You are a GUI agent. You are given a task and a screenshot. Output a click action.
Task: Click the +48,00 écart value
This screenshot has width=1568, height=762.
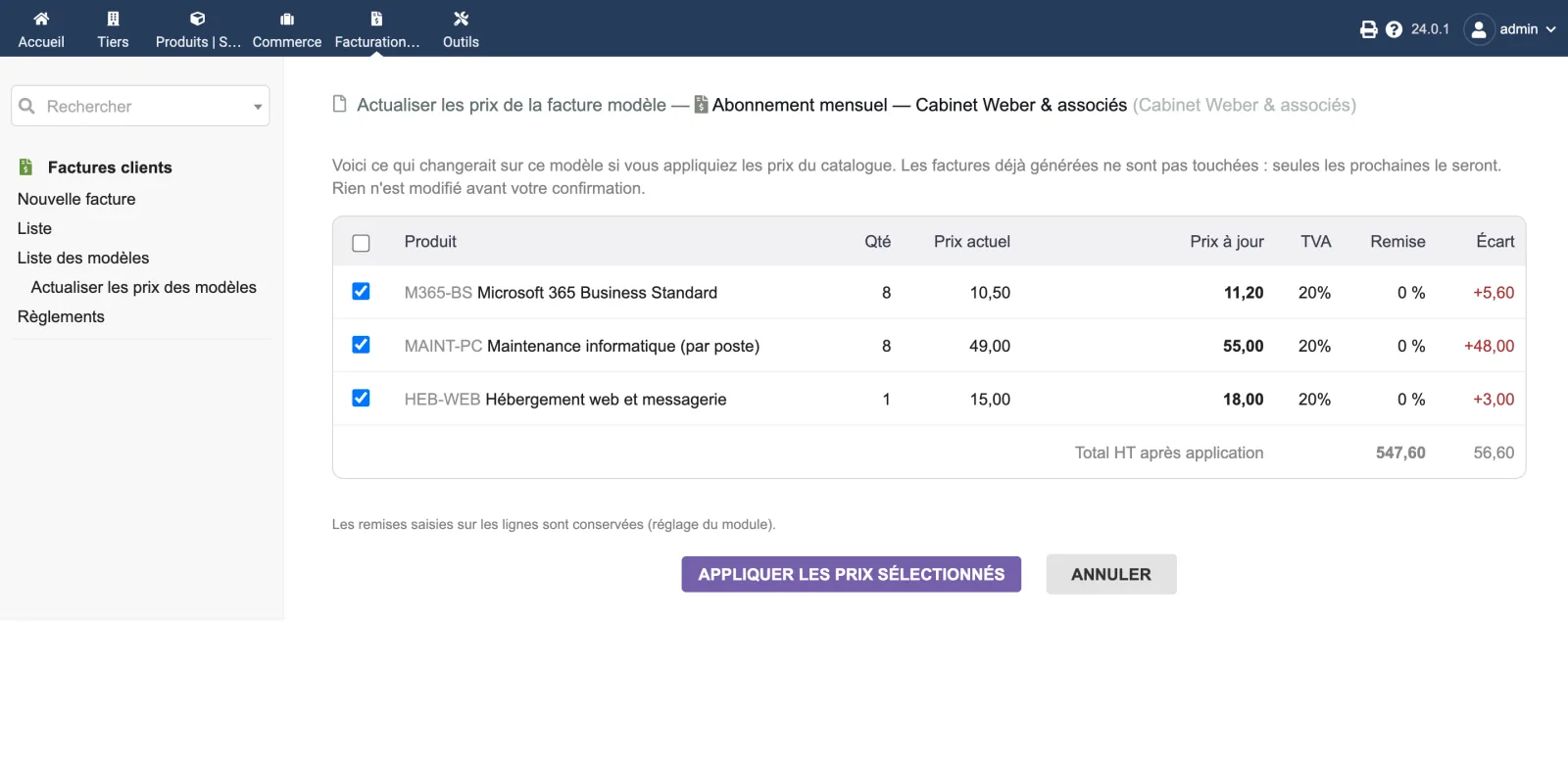[1489, 346]
